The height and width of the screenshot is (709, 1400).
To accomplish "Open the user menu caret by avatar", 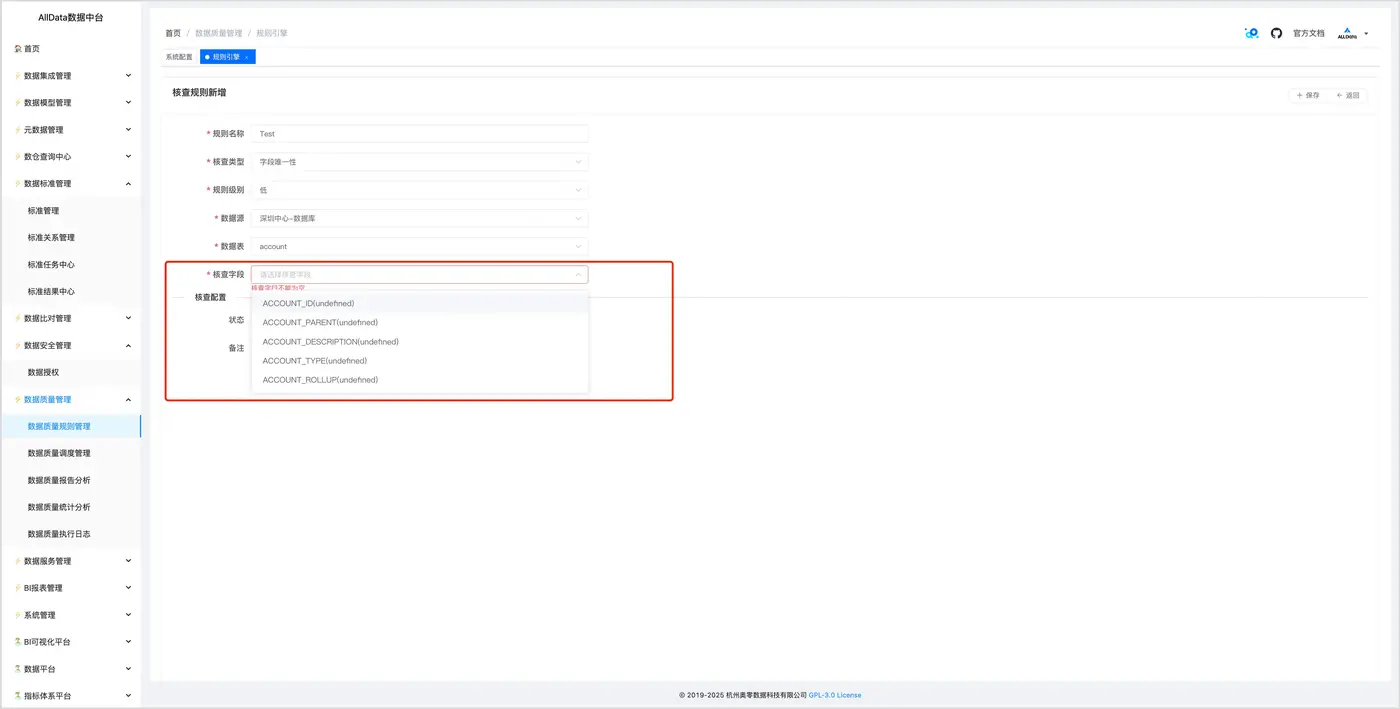I will 1367,34.
